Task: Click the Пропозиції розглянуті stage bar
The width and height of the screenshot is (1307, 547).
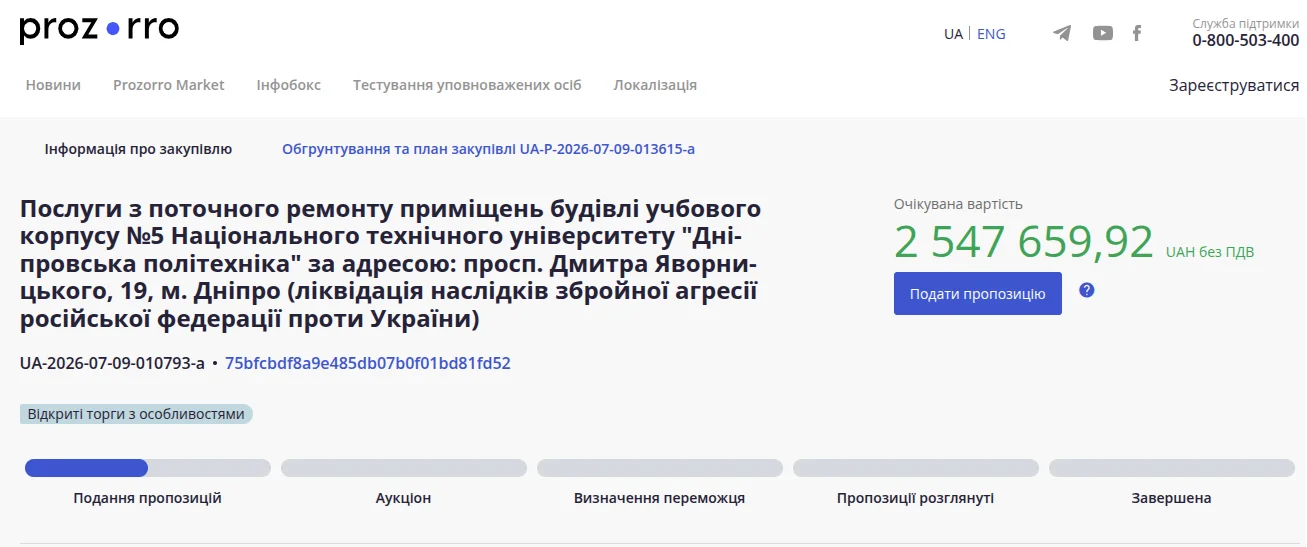Action: click(916, 468)
